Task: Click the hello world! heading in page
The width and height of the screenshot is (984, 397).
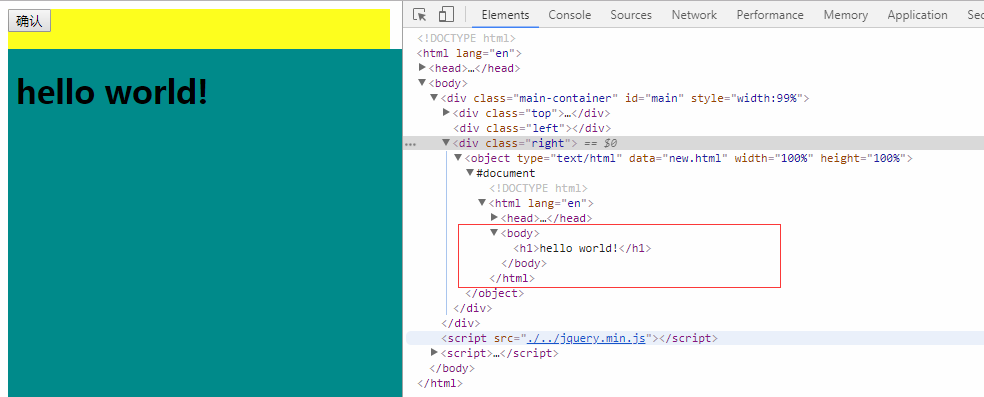Action: (x=112, y=92)
